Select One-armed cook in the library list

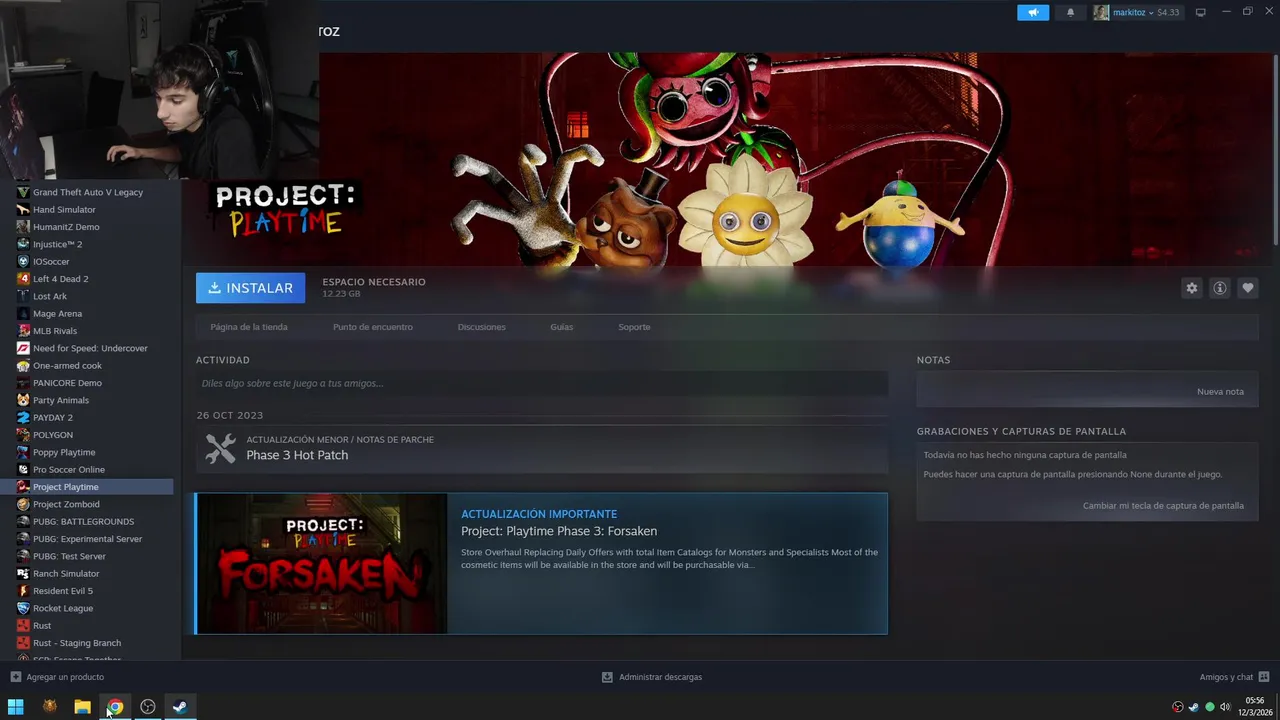(x=67, y=366)
